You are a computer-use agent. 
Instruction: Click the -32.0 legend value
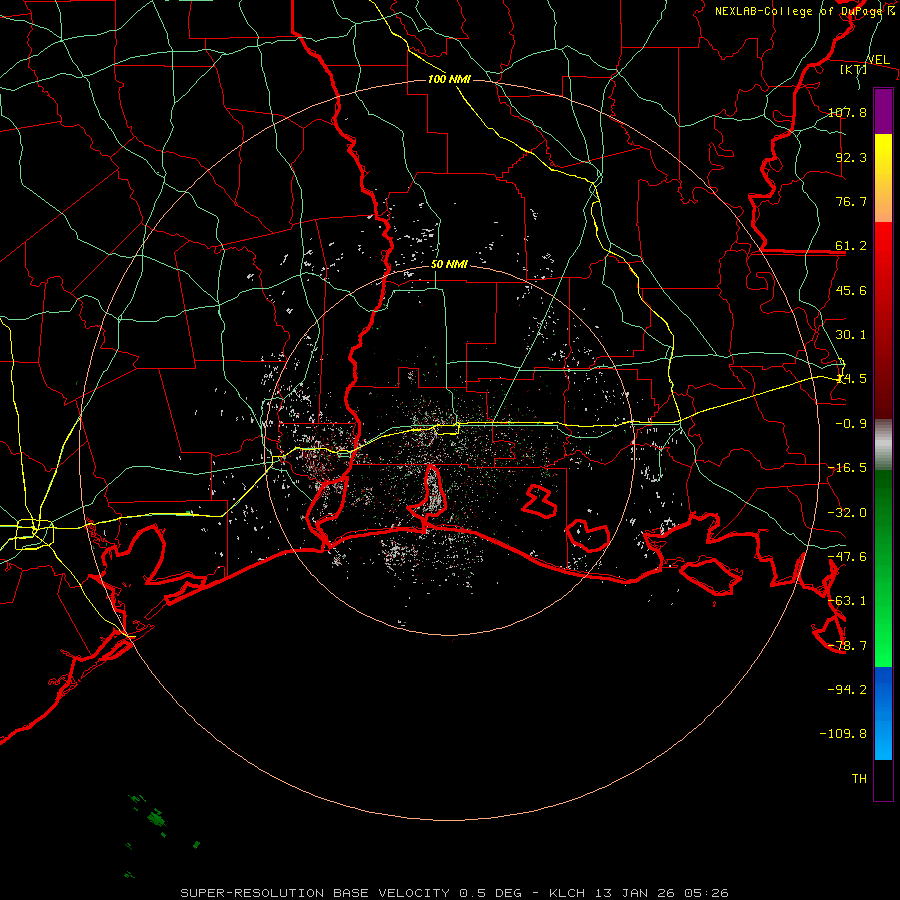[847, 513]
